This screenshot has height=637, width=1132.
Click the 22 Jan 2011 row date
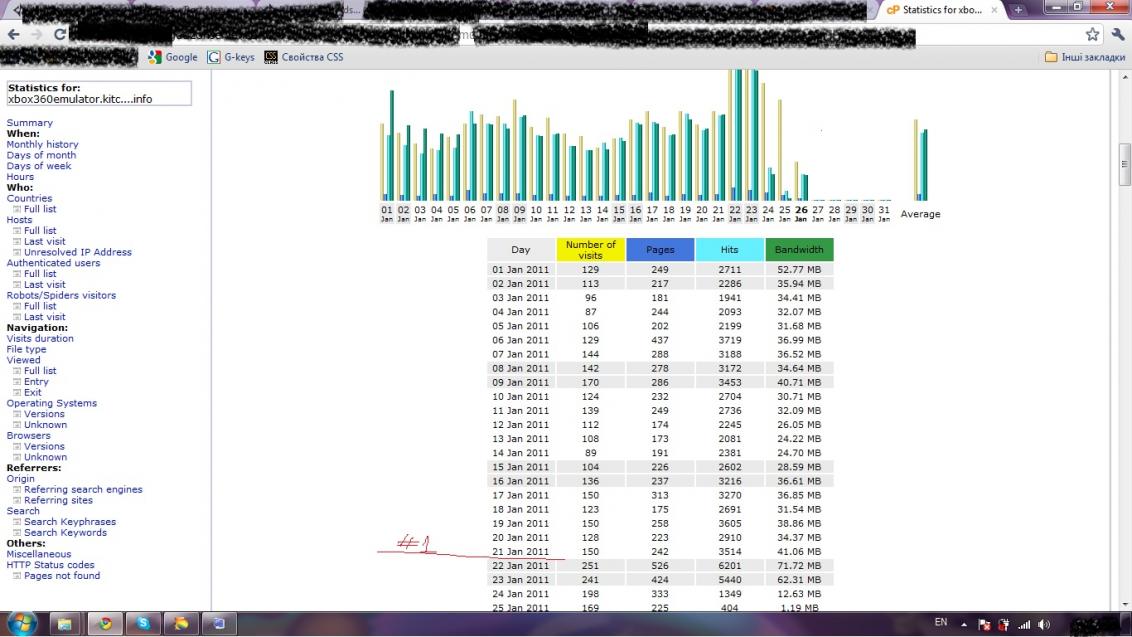521,566
